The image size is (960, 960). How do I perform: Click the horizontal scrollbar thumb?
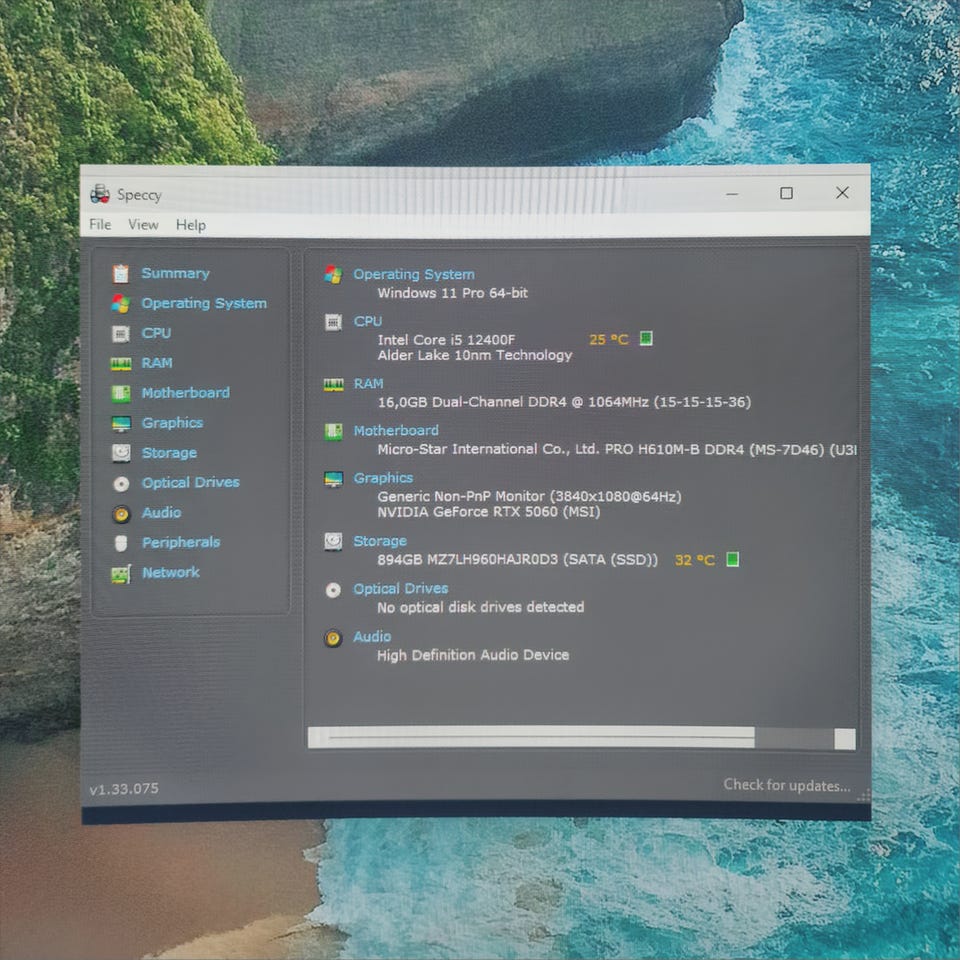541,738
